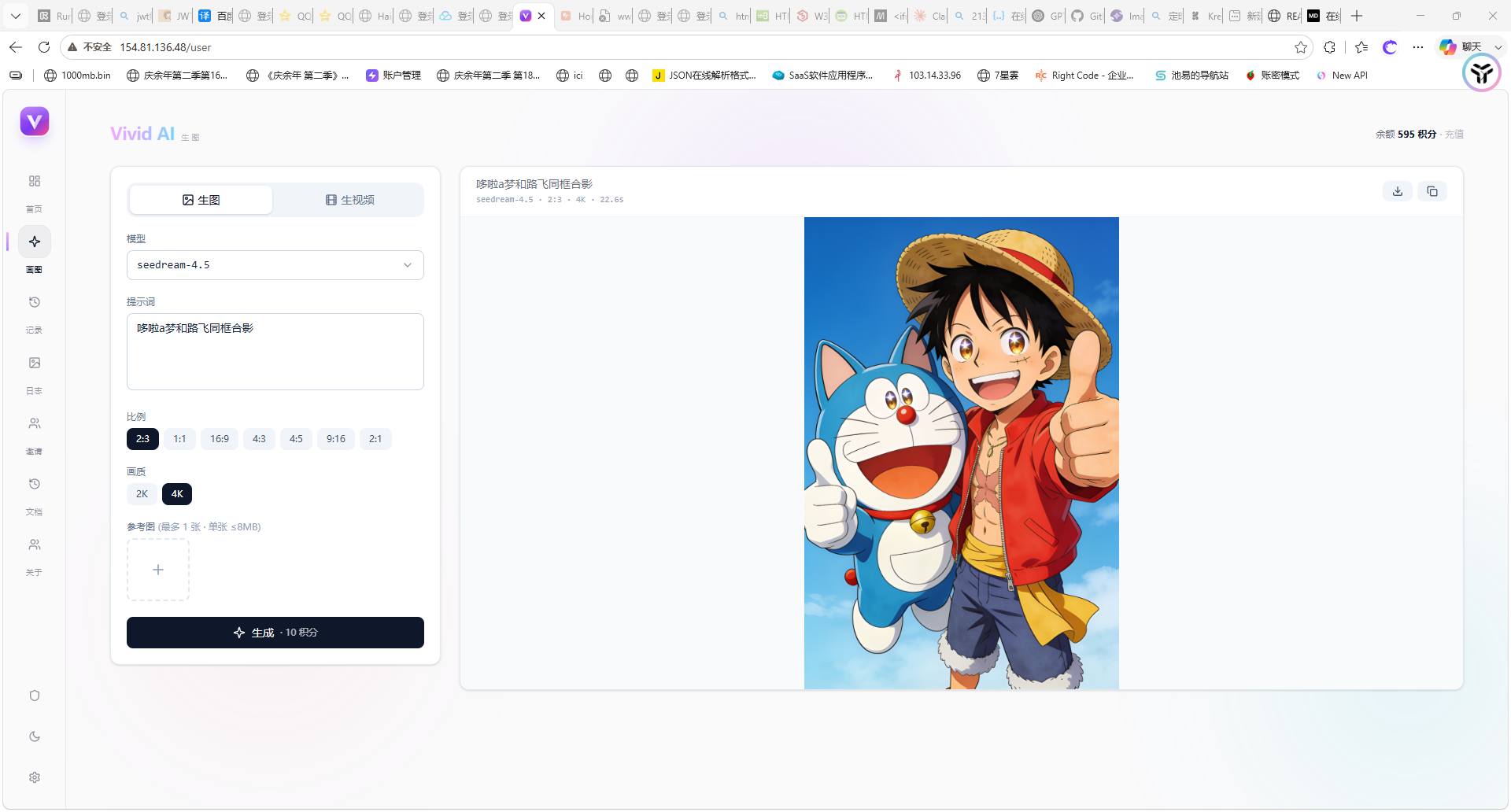
Task: Open the 日志 image sidebar icon
Action: (x=35, y=363)
